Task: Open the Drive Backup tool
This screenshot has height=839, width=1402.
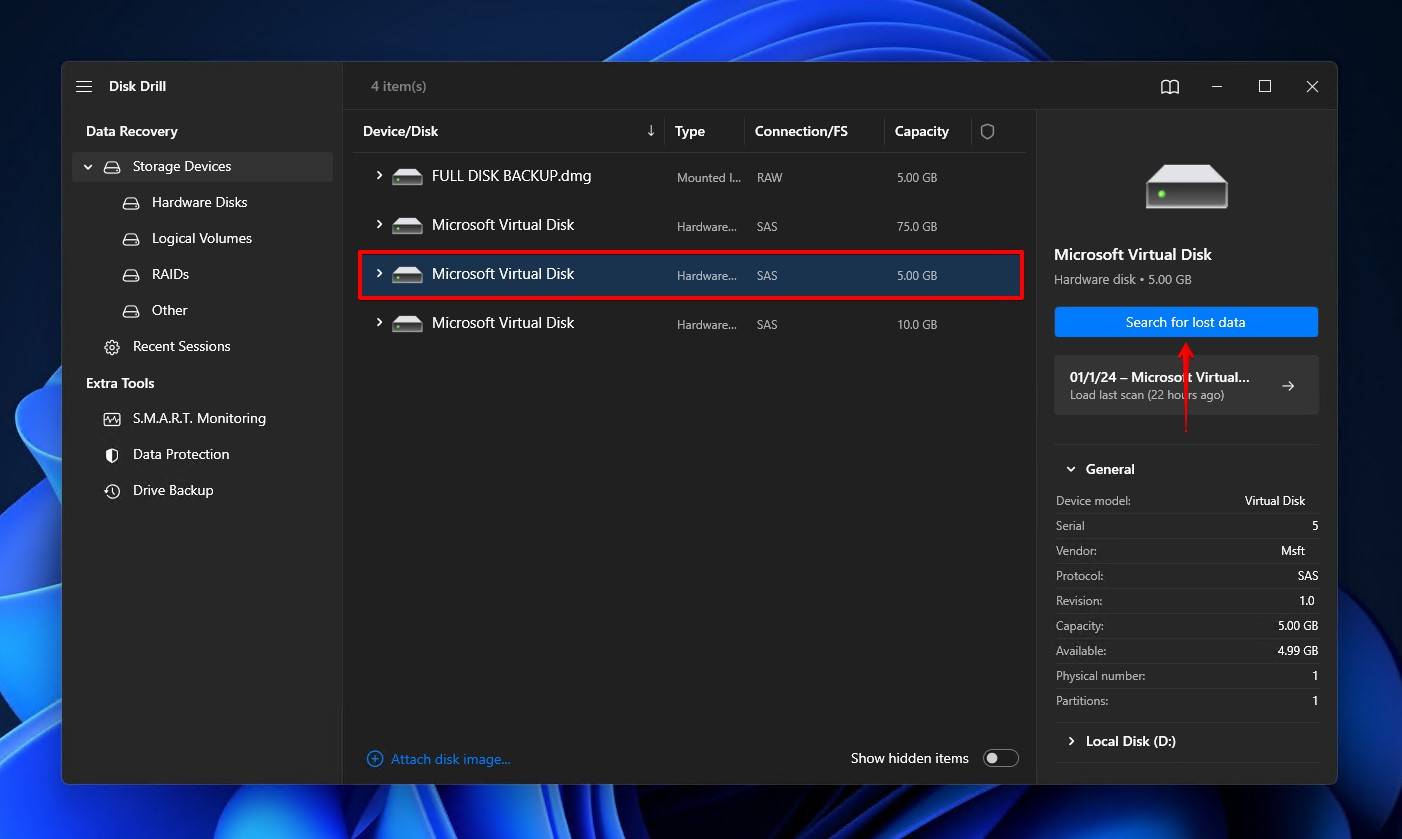Action: point(173,491)
